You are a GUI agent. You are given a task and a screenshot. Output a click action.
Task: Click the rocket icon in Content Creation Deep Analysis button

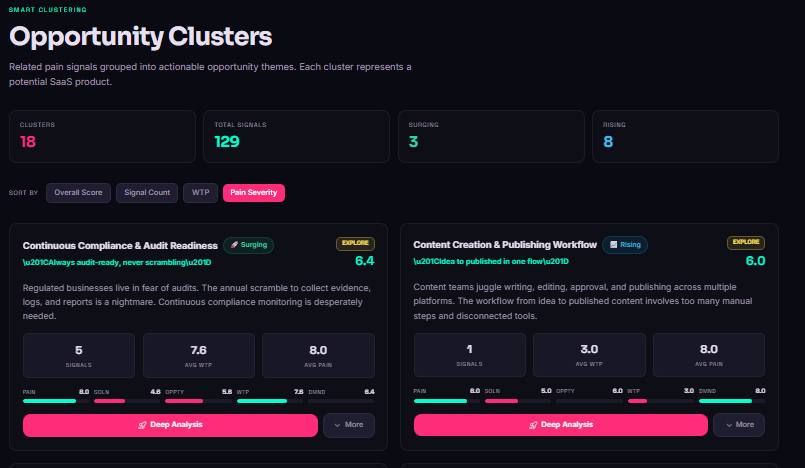533,425
